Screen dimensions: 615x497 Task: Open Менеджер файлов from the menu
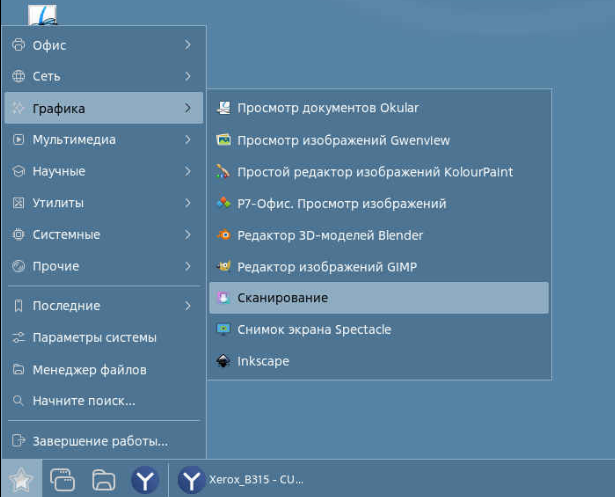104,369
